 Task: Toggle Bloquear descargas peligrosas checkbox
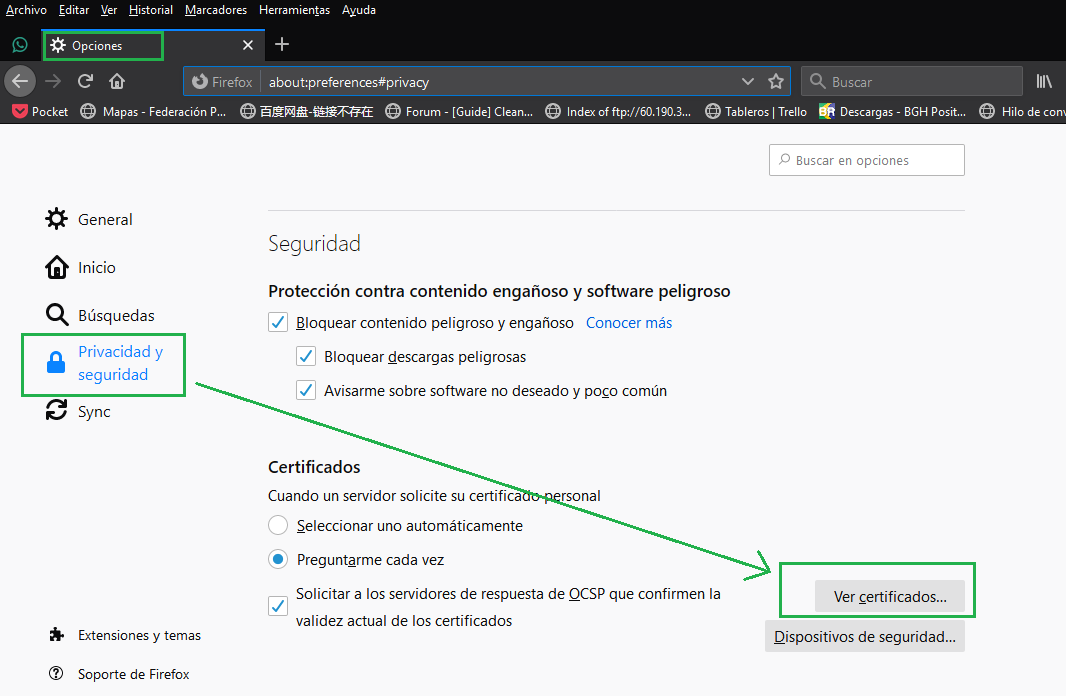pyautogui.click(x=306, y=357)
